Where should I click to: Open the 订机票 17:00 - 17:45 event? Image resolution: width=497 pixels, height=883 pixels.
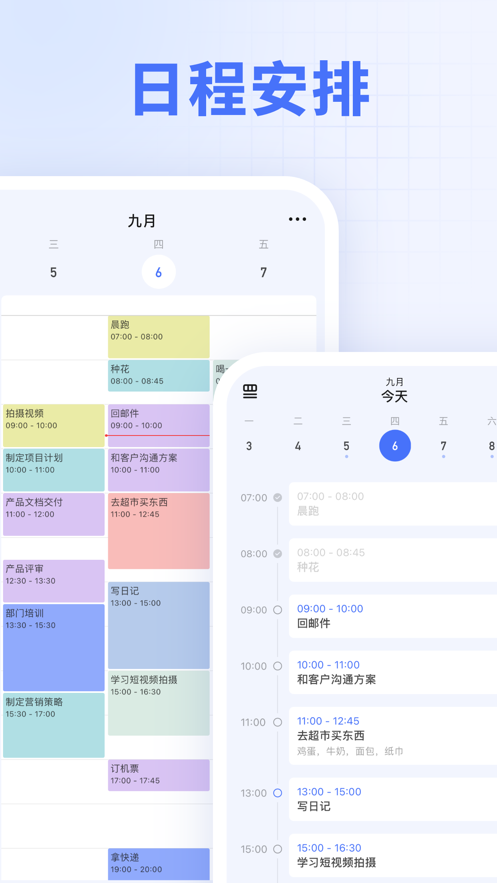pos(159,775)
